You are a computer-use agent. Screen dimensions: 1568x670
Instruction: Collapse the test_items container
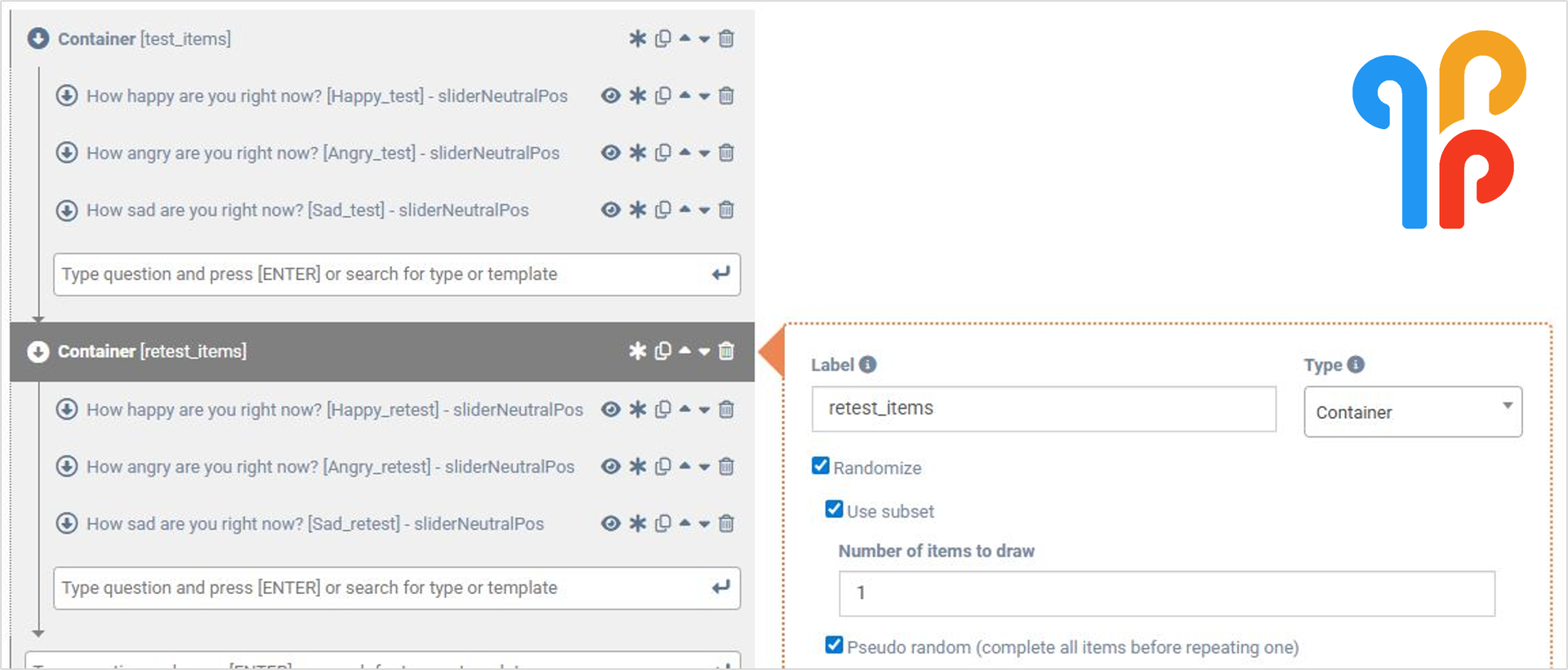38,38
